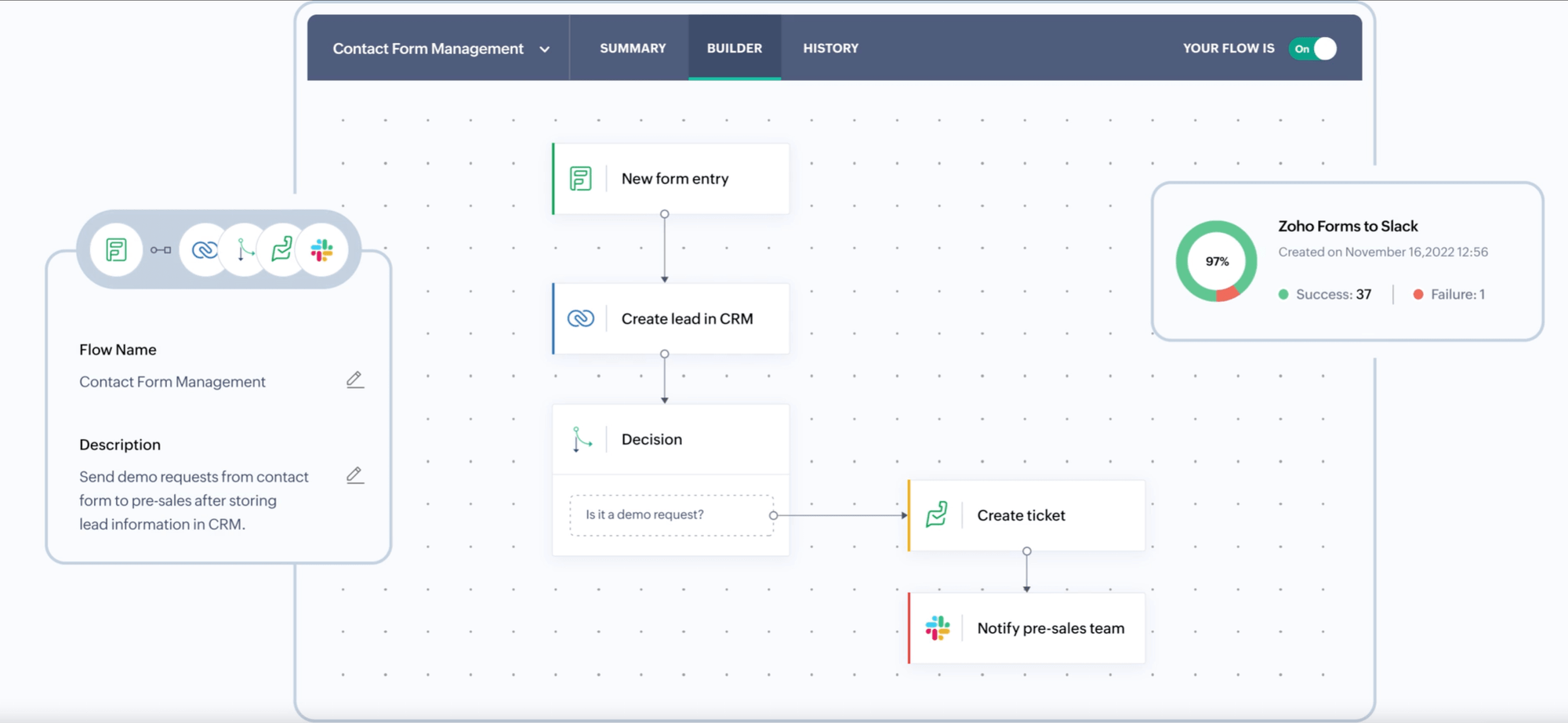Click the CRM link icon in Create lead card
Viewport: 1568px width, 723px height.
tap(581, 318)
